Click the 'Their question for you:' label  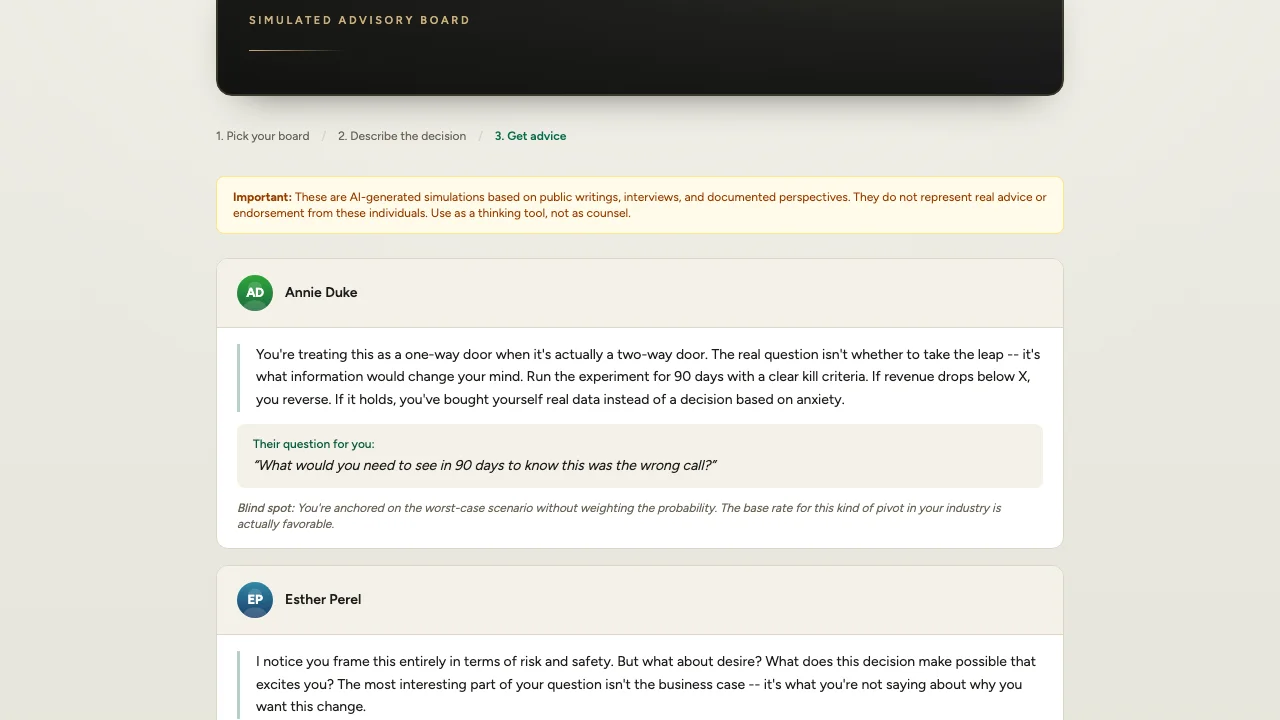point(314,444)
